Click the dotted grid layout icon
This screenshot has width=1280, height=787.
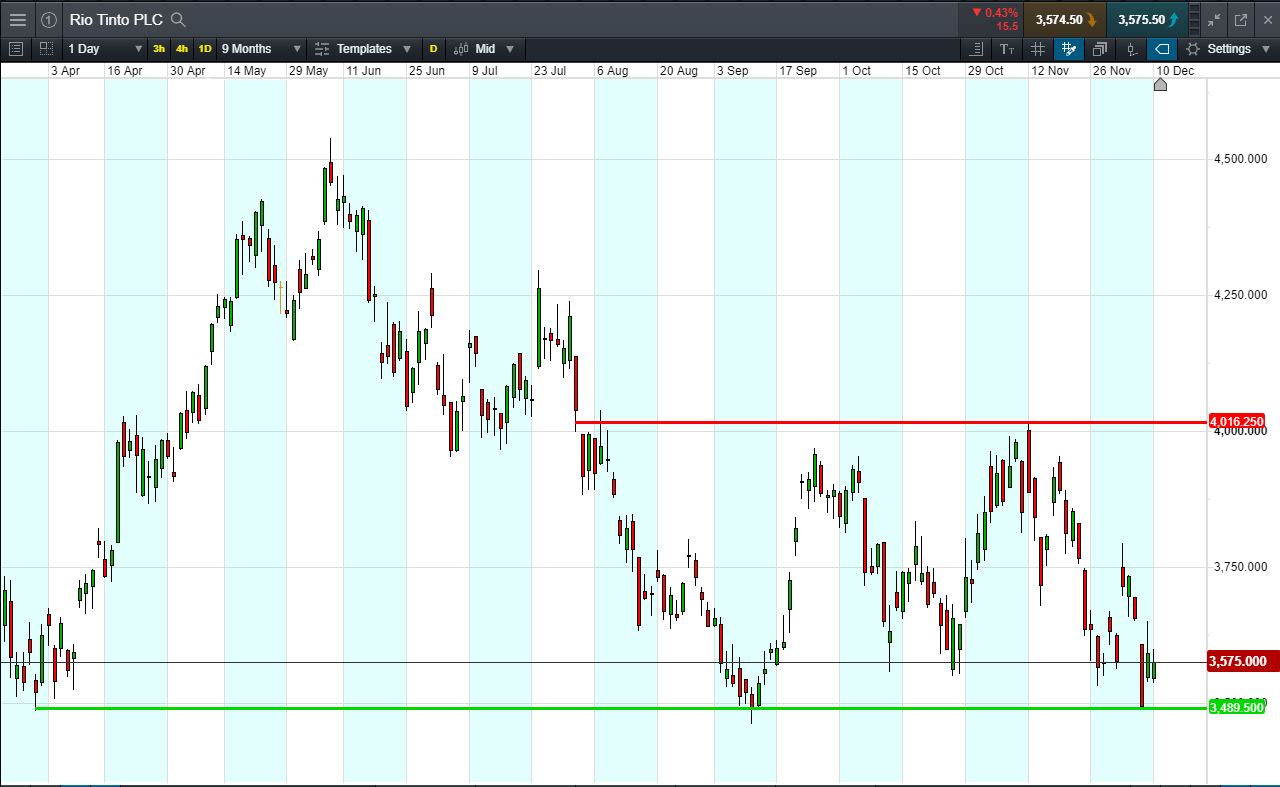pos(47,48)
